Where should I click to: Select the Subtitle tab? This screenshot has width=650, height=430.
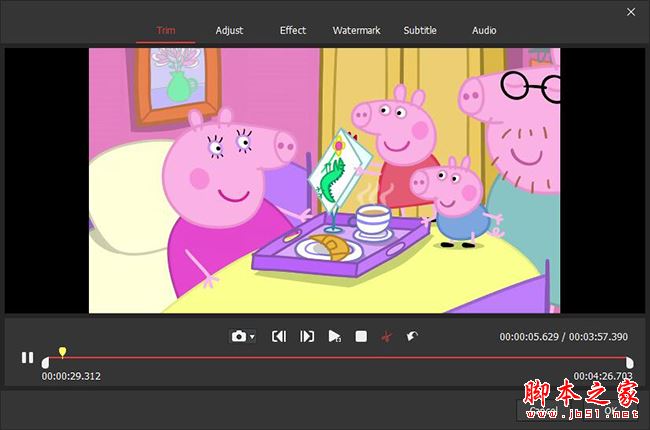point(420,30)
